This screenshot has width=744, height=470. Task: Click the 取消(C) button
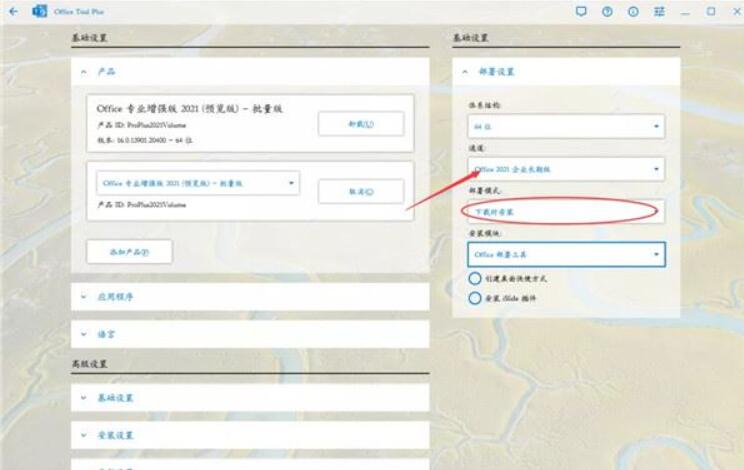[x=361, y=192]
